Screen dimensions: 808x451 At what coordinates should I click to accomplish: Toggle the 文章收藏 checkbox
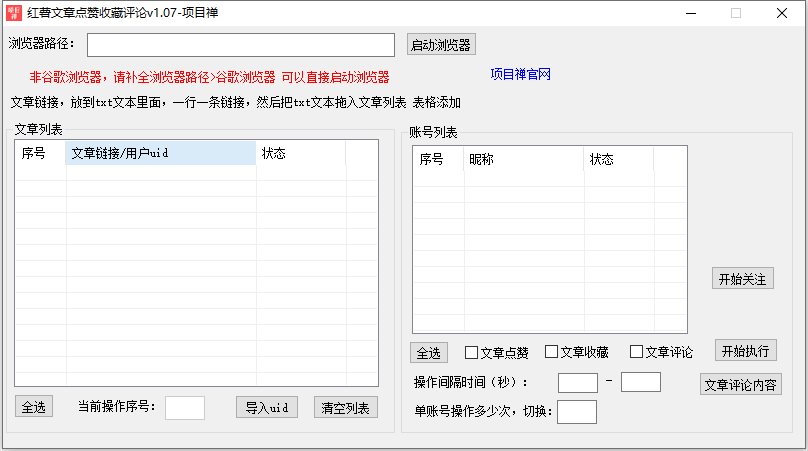pos(552,352)
